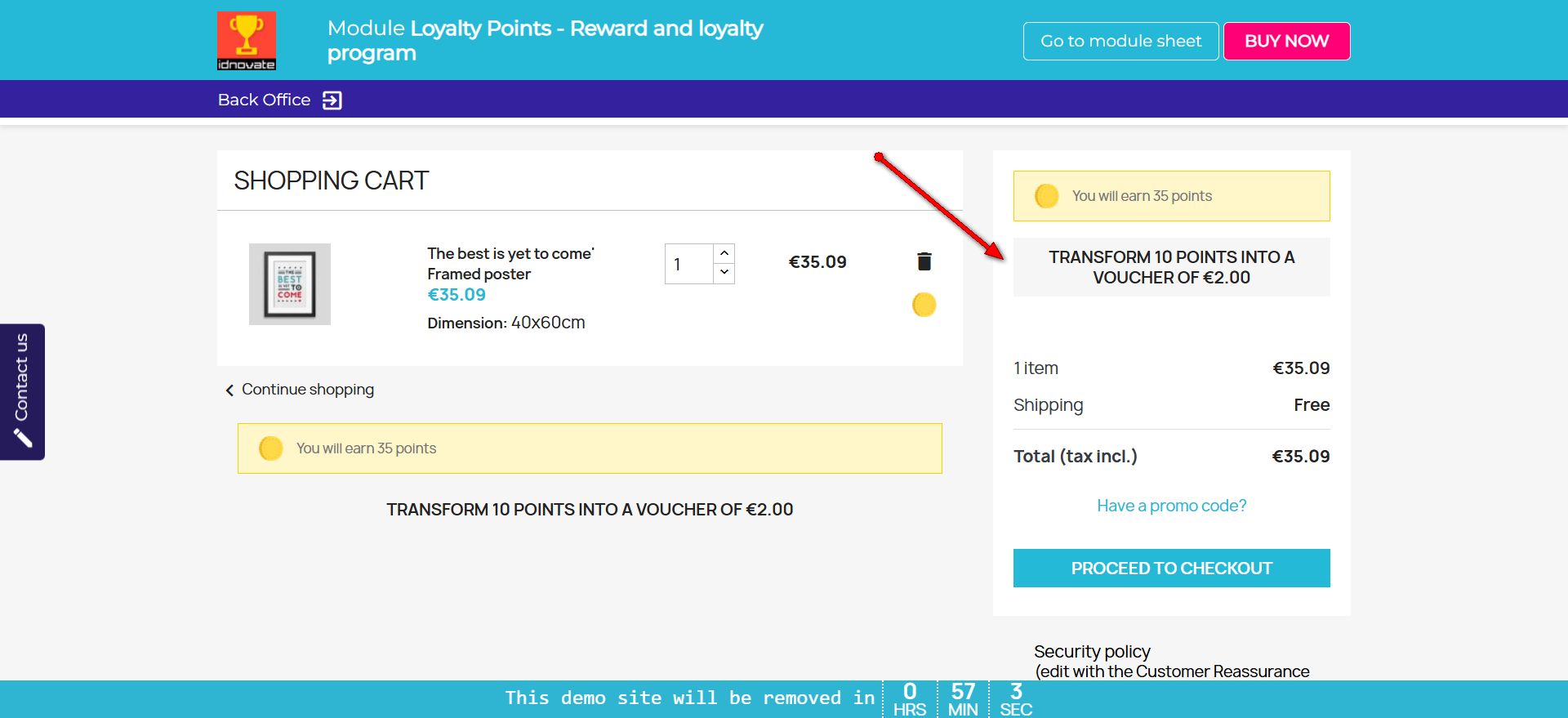Click the gold coin beside the product row

[x=924, y=305]
